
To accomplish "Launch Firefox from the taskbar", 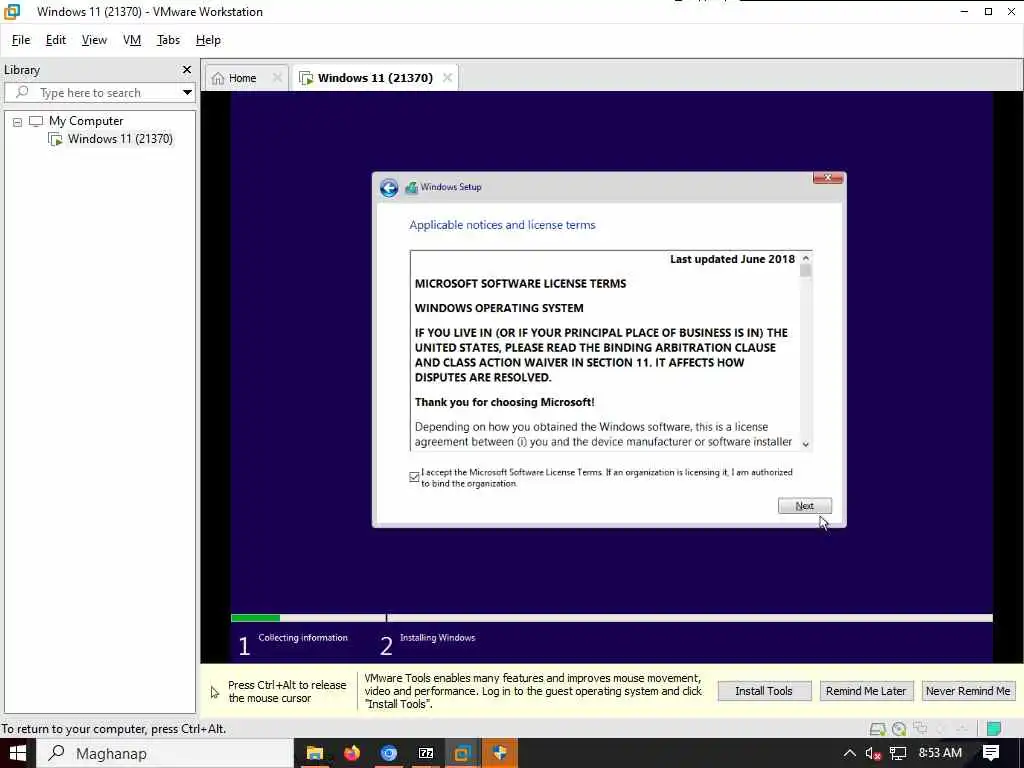I will pyautogui.click(x=352, y=753).
